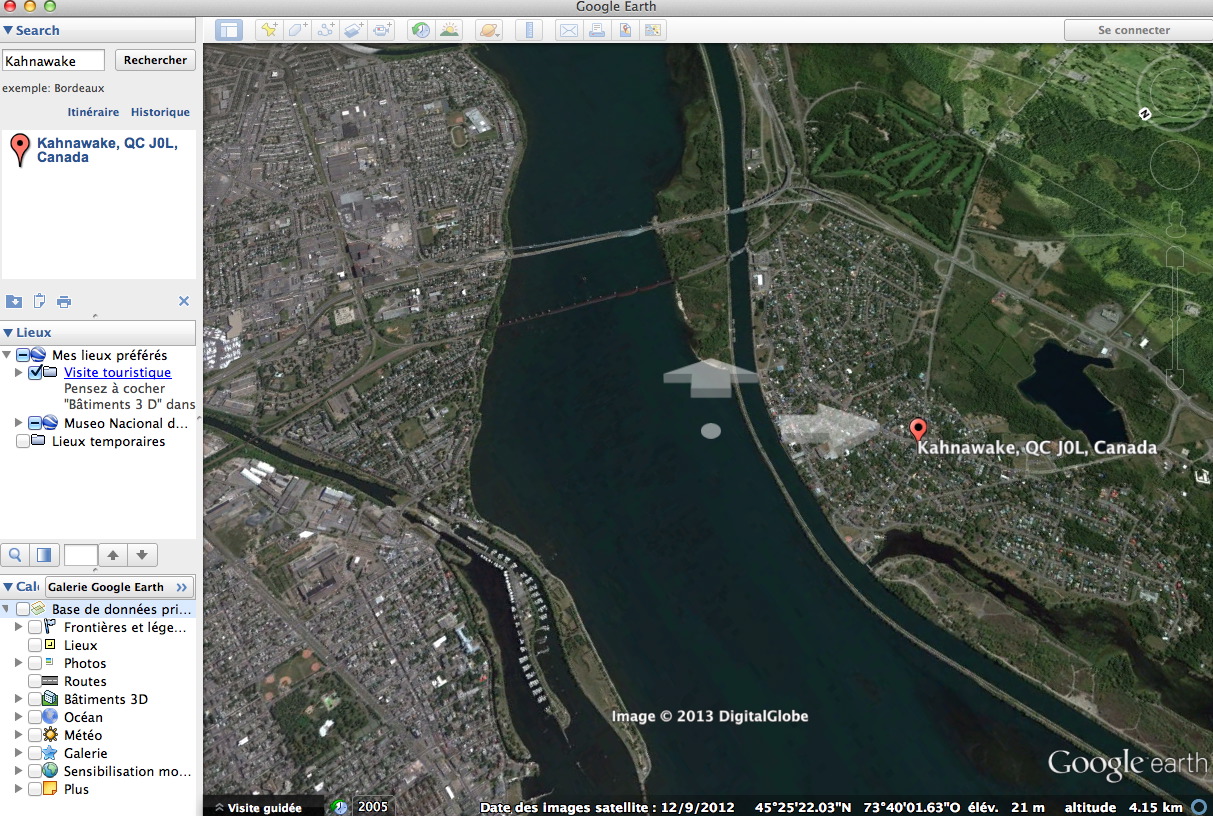
Task: Toggle the Museo Nacional checkbox
Action: click(x=36, y=423)
